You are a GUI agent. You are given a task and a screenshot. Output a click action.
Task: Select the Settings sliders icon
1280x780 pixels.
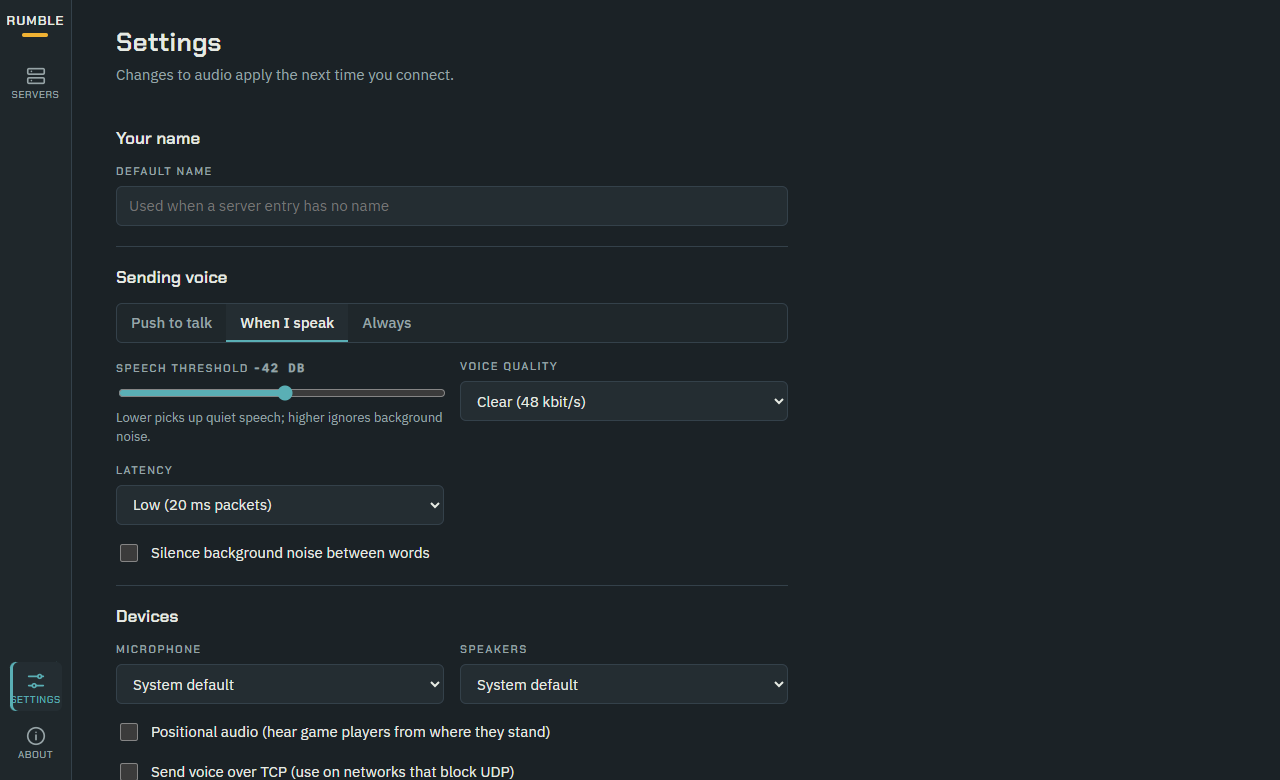coord(36,680)
